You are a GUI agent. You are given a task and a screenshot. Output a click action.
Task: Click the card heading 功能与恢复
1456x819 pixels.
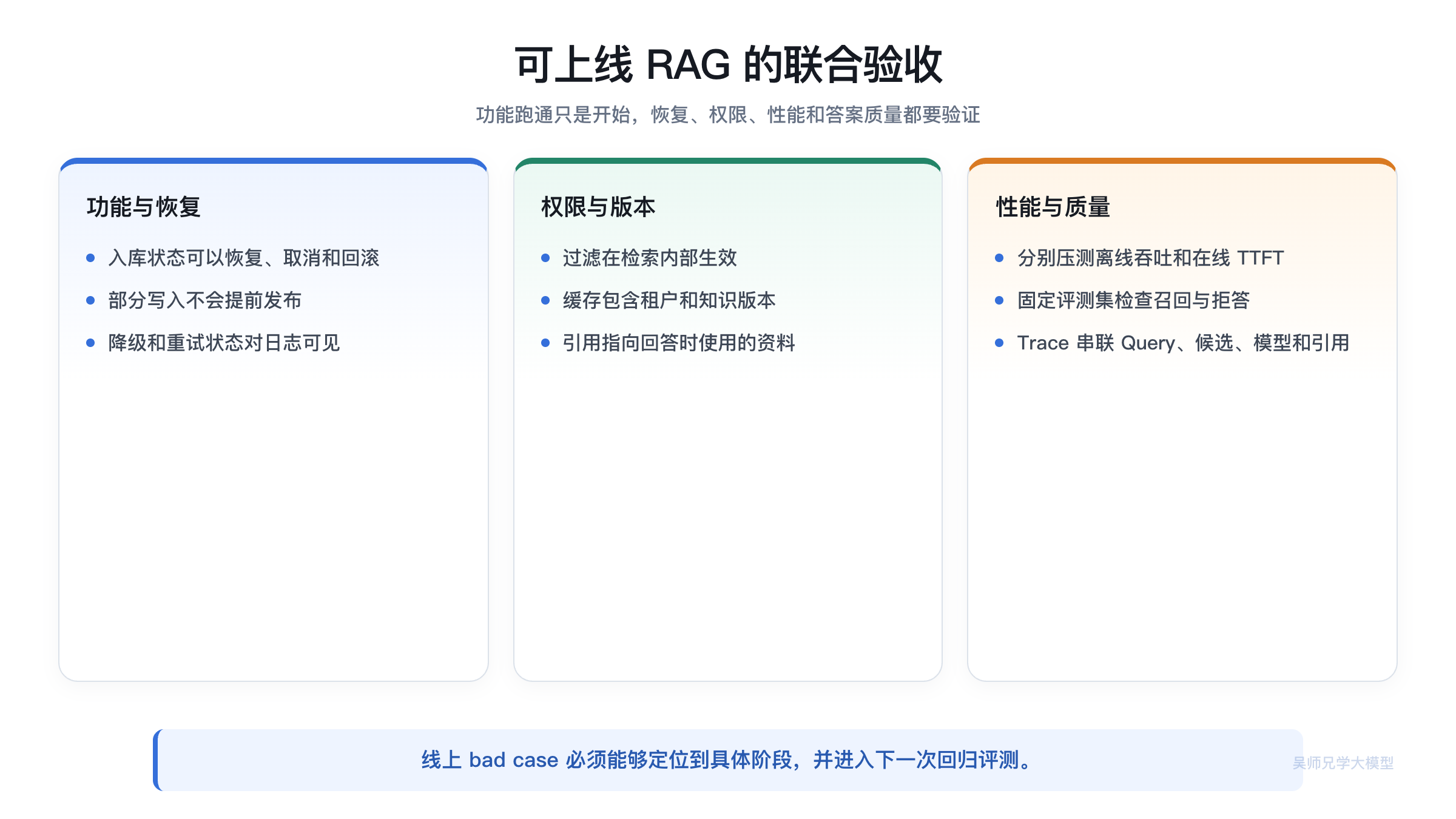click(144, 207)
